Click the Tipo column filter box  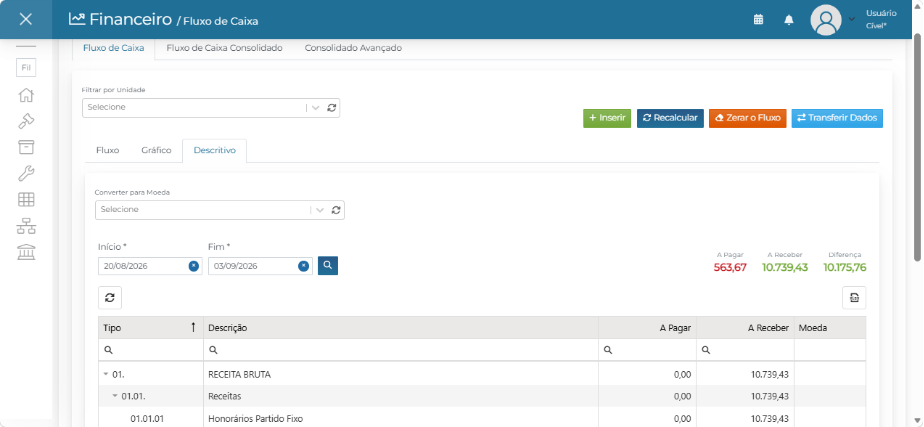151,350
